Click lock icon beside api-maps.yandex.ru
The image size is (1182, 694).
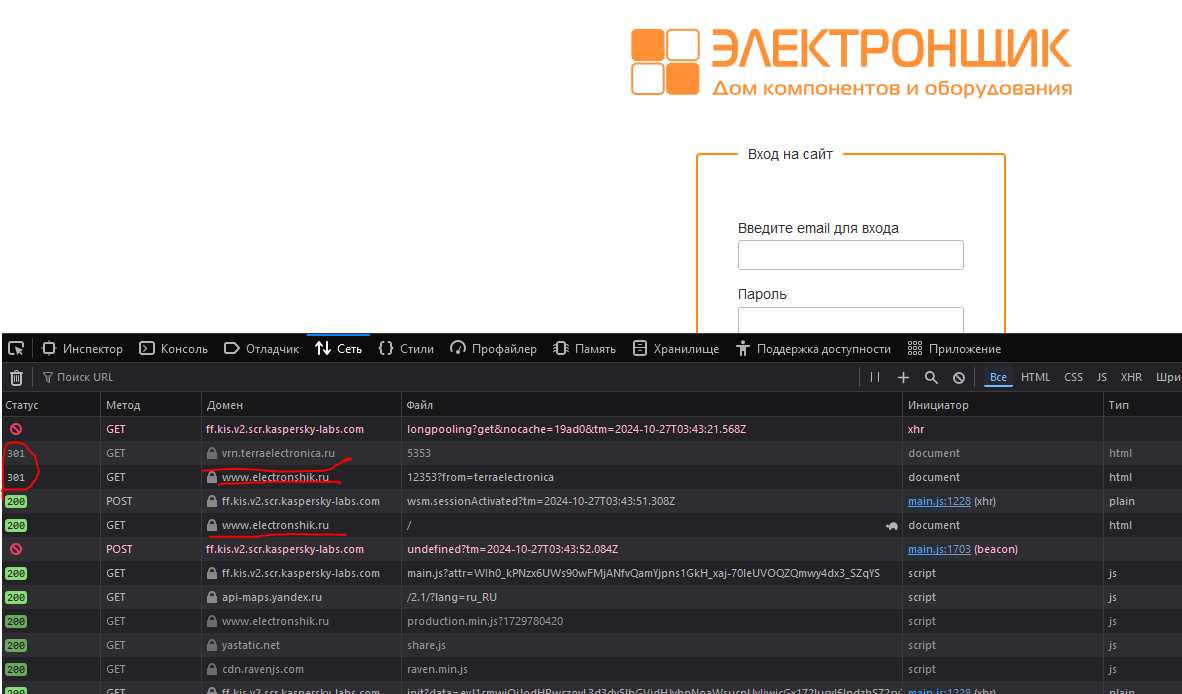(212, 597)
